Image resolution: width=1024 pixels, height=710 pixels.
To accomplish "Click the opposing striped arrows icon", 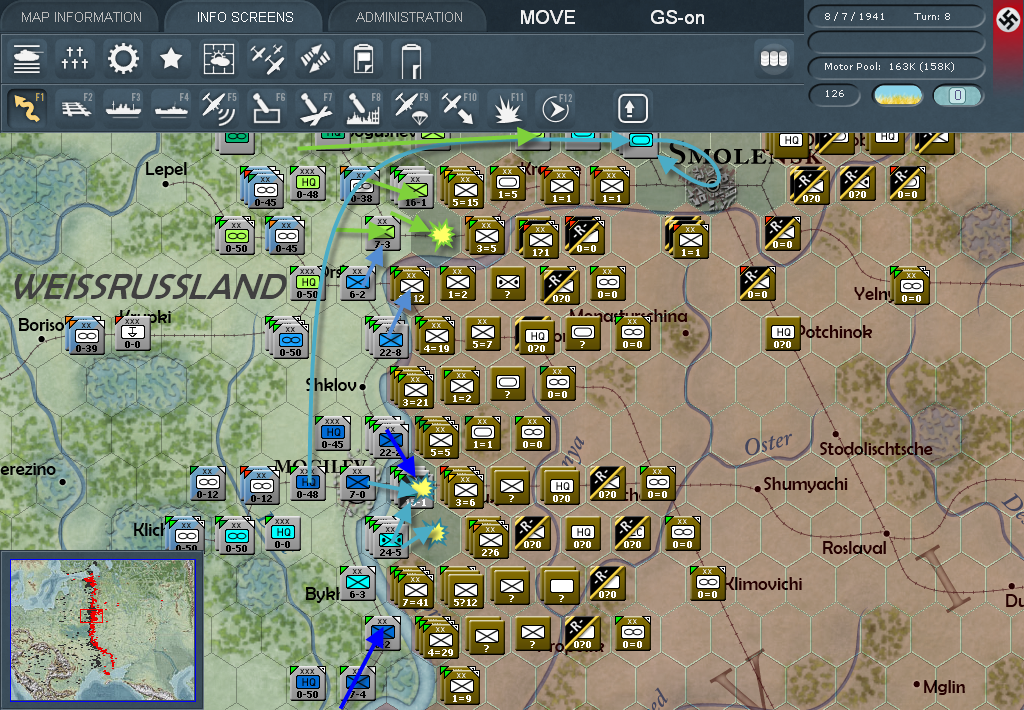I will (x=315, y=59).
